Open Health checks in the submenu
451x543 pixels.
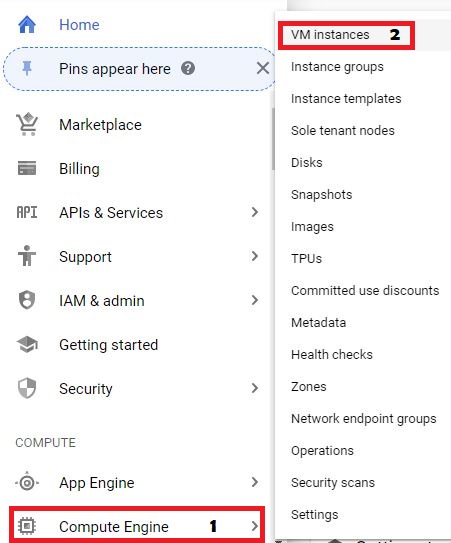pos(332,355)
